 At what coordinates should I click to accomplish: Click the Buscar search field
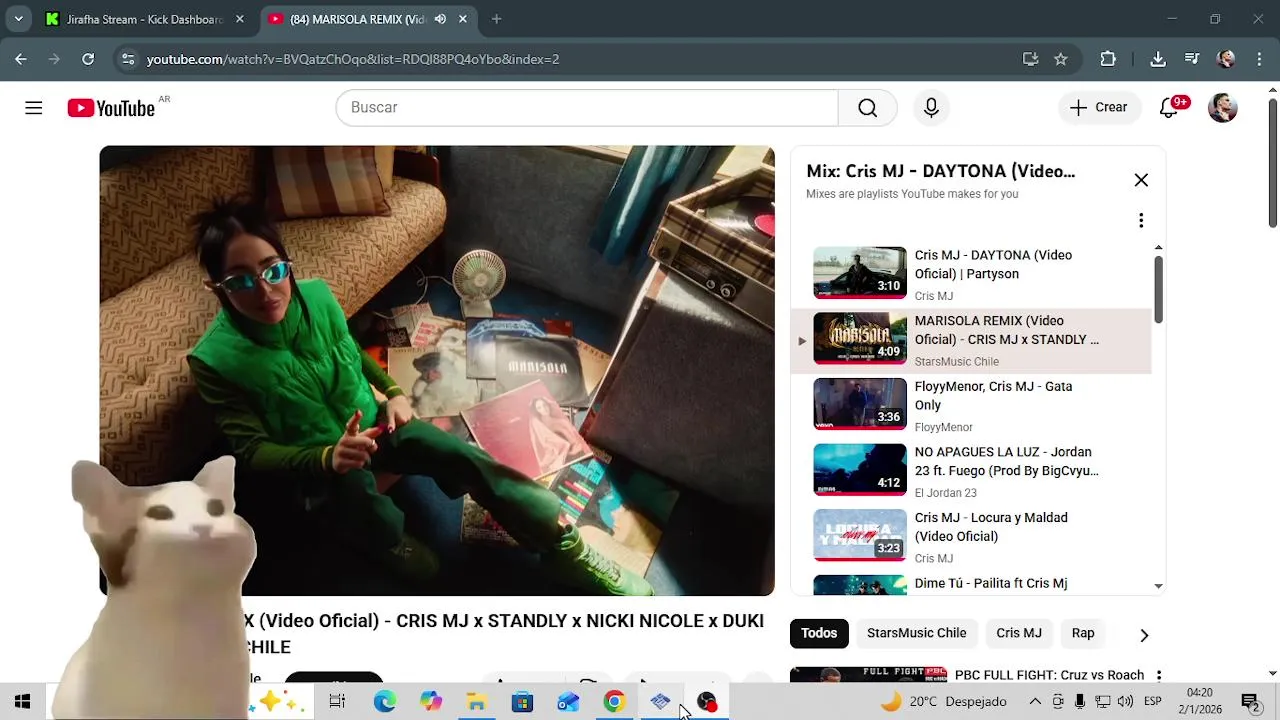point(587,108)
